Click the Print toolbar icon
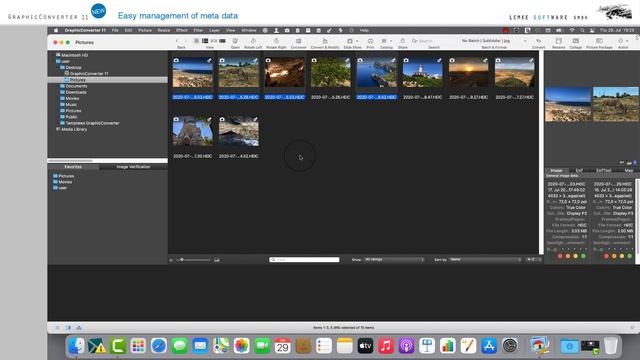640x360 pixels. [x=370, y=41]
